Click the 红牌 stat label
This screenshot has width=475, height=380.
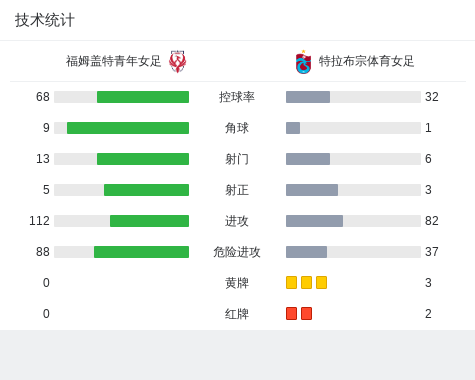point(237,314)
